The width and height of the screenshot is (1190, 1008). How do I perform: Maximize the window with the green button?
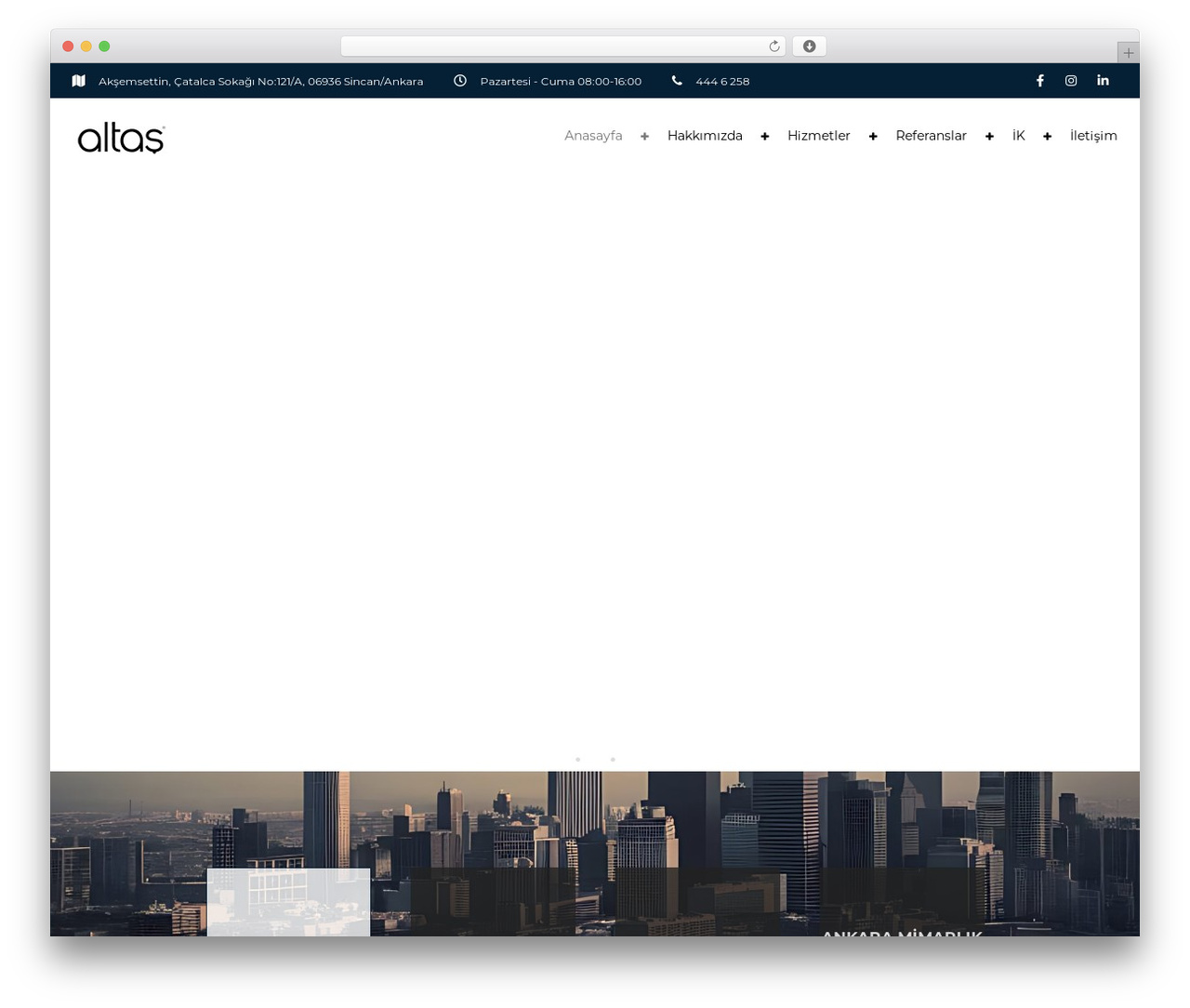(104, 46)
